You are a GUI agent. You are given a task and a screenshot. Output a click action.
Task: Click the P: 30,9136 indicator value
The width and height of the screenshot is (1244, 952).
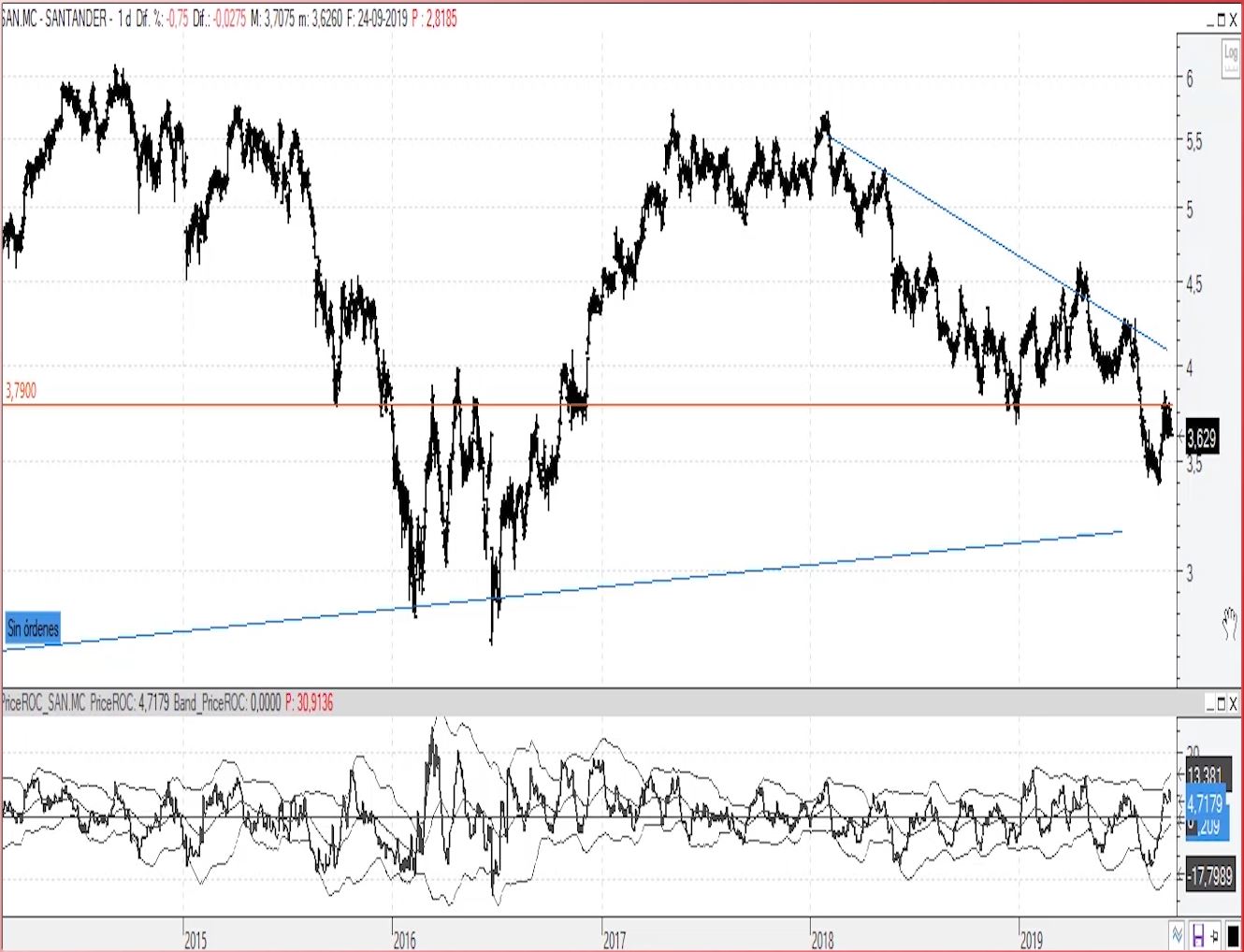(310, 702)
